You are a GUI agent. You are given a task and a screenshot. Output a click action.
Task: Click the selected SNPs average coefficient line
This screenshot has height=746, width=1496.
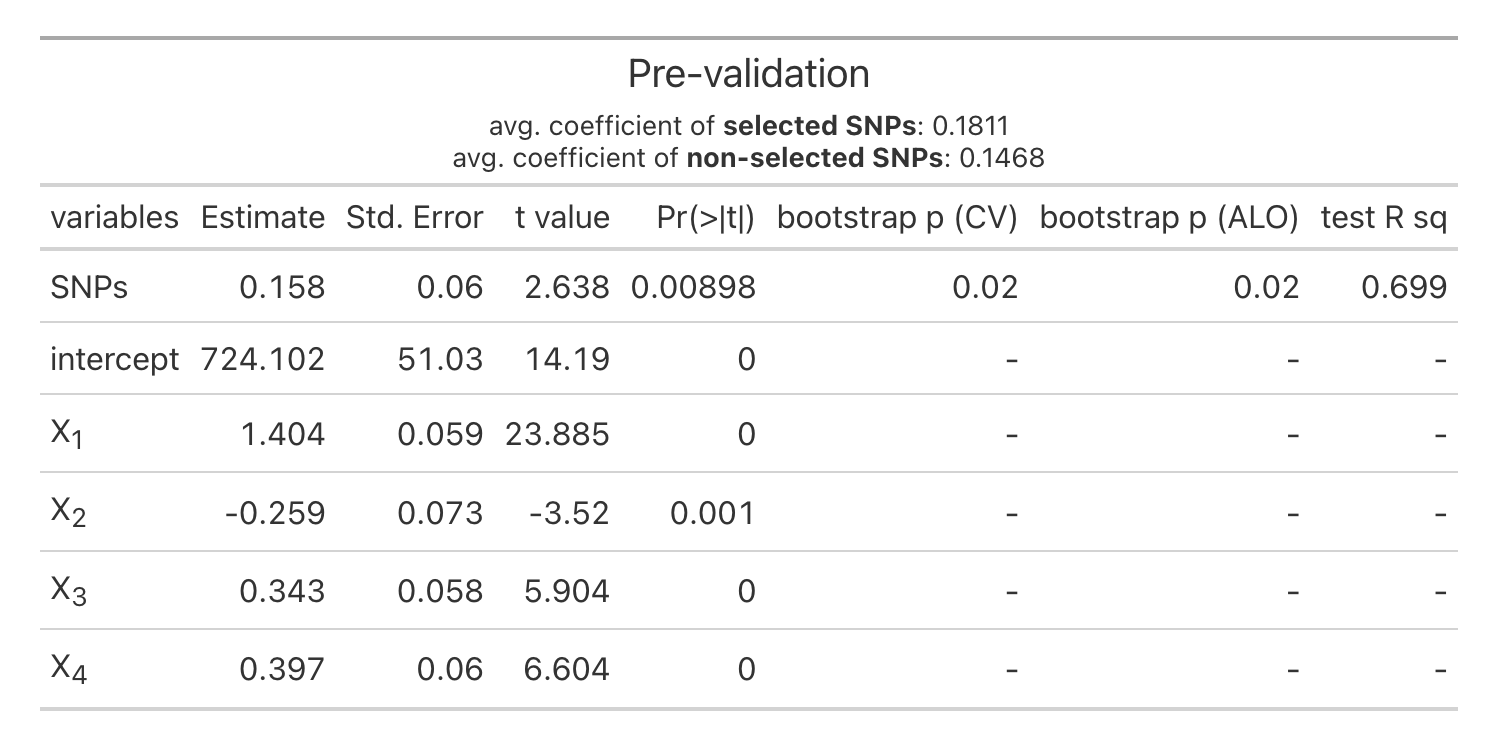tap(748, 127)
